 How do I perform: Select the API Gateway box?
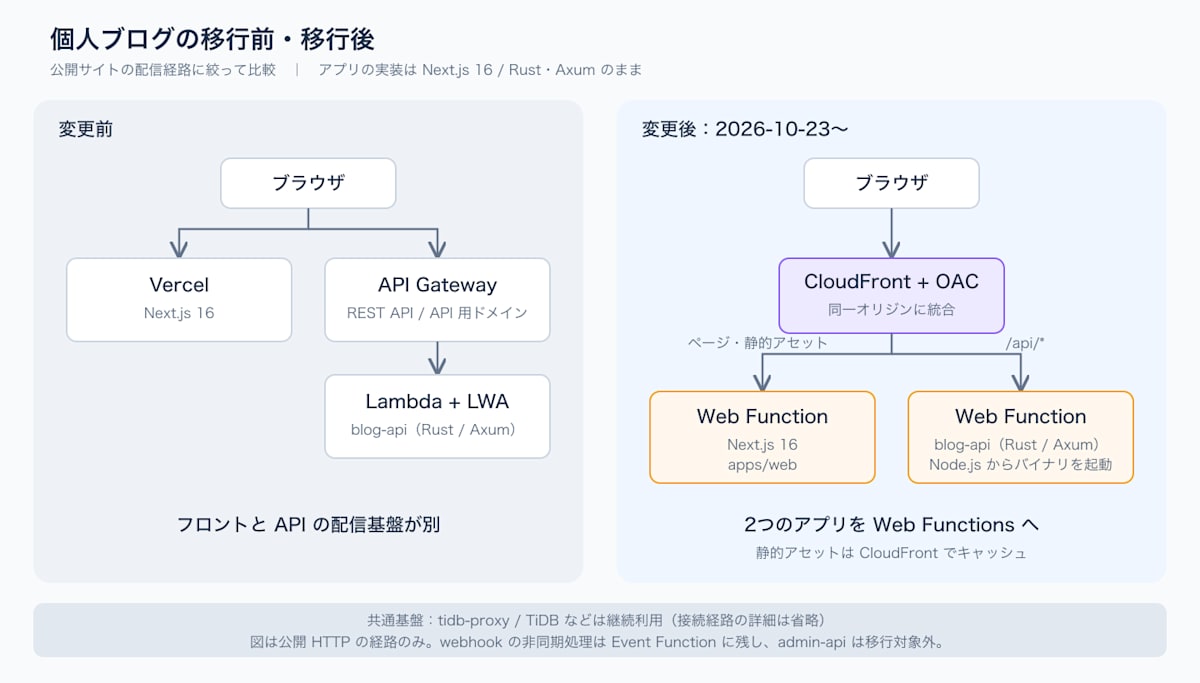(437, 300)
